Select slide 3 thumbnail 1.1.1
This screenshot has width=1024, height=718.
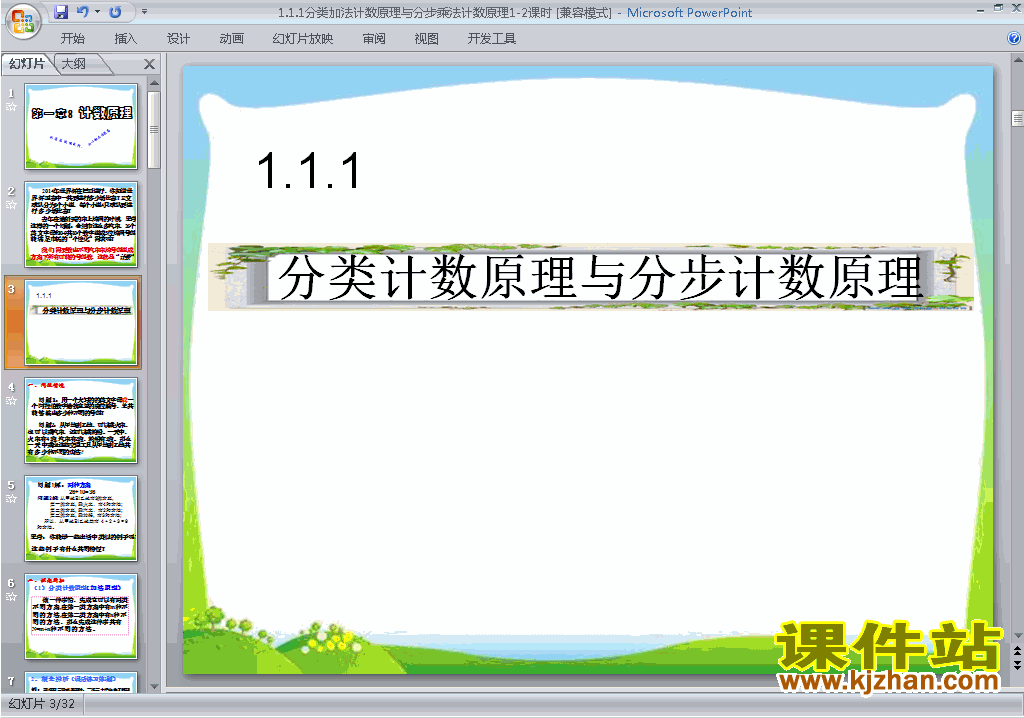[81, 322]
